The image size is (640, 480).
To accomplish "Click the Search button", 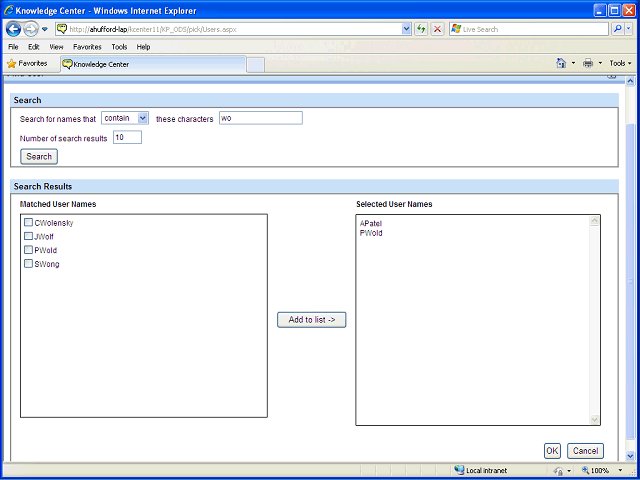I will click(x=39, y=157).
